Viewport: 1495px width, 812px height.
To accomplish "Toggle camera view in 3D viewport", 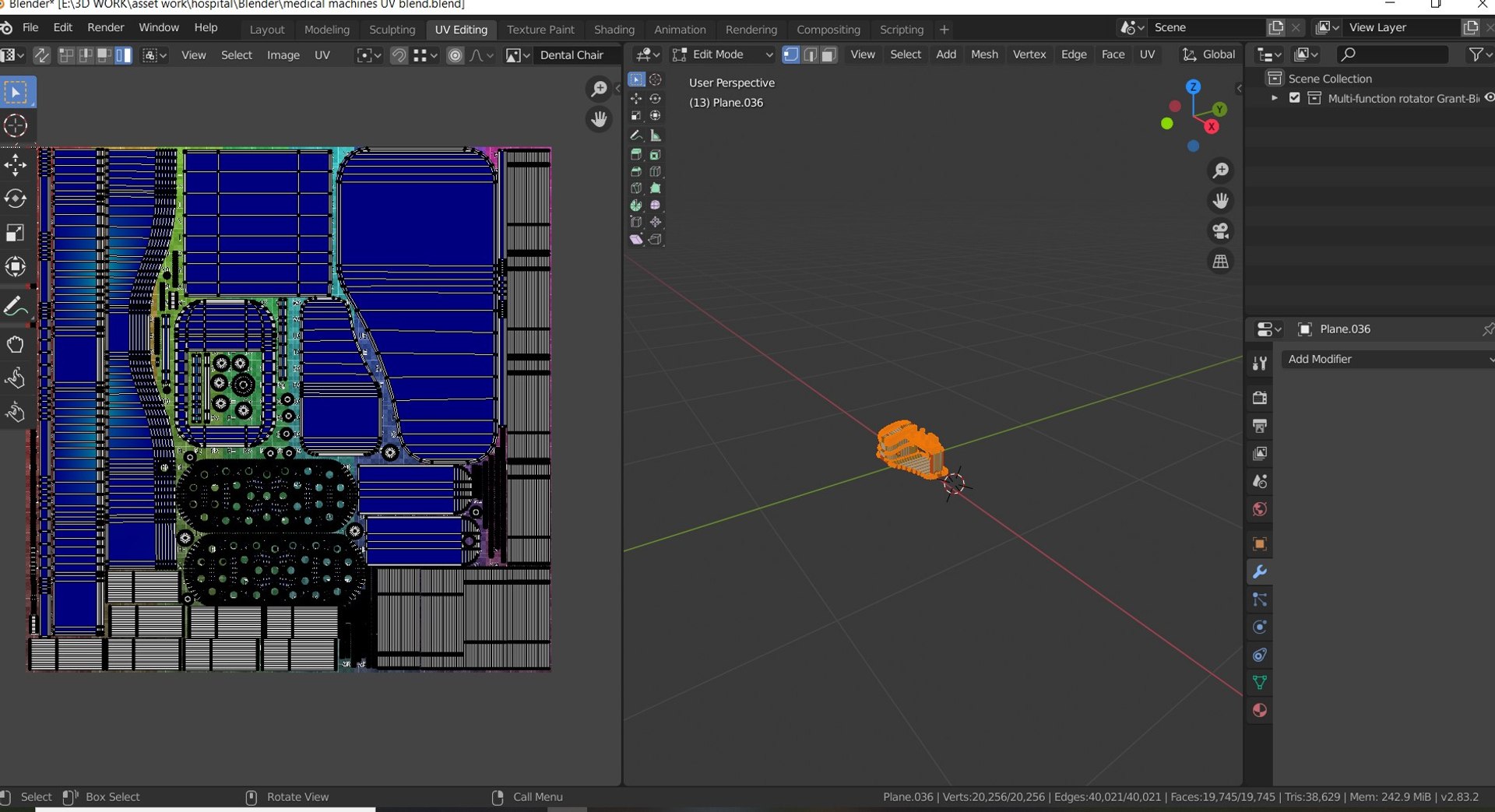I will click(1220, 231).
